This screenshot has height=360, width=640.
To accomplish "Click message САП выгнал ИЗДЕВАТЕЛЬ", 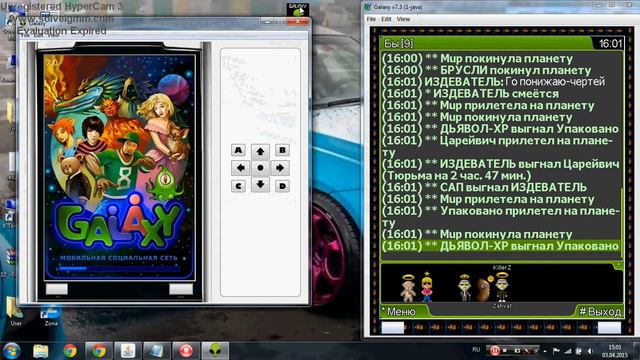I will point(484,187).
